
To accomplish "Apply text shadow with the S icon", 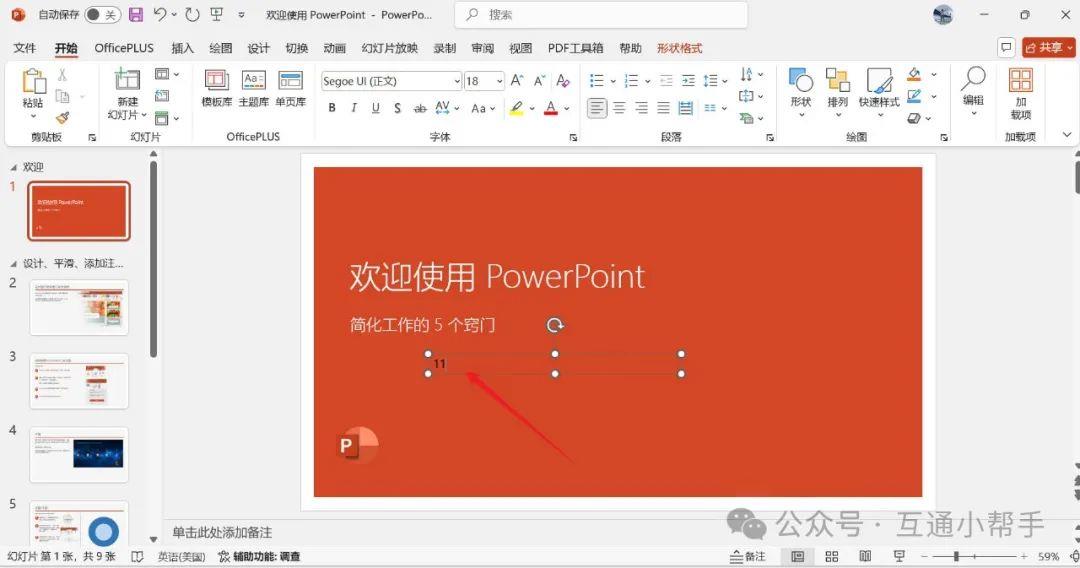I will 397,108.
